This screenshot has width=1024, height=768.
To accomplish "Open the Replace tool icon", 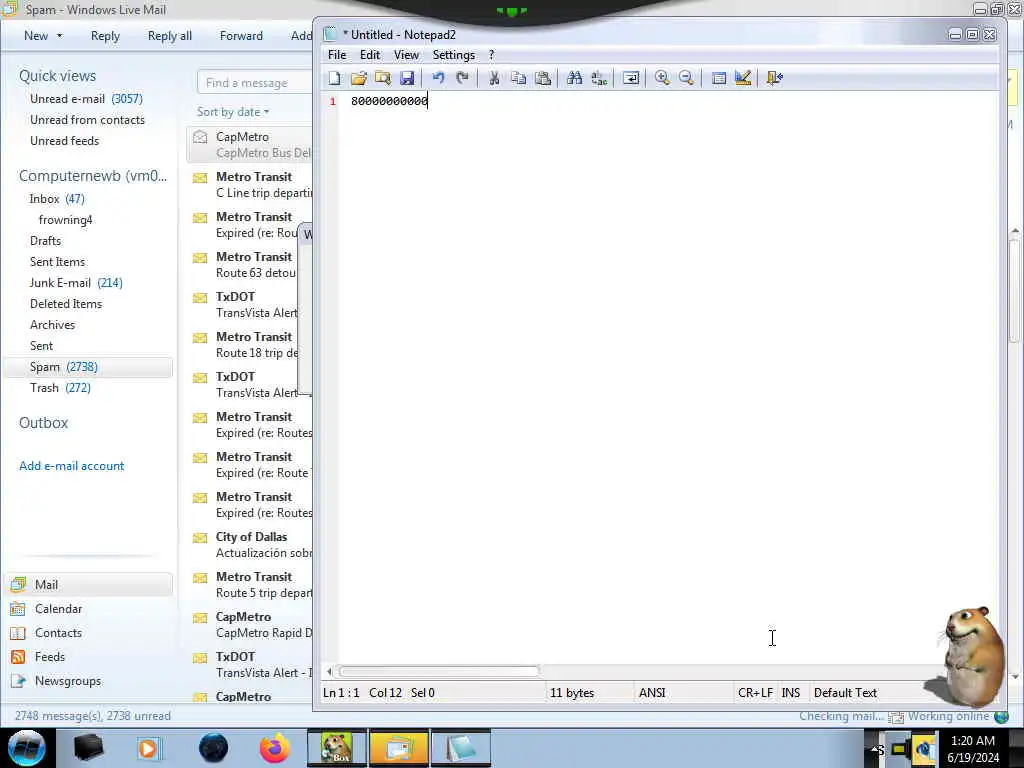I will coord(599,78).
